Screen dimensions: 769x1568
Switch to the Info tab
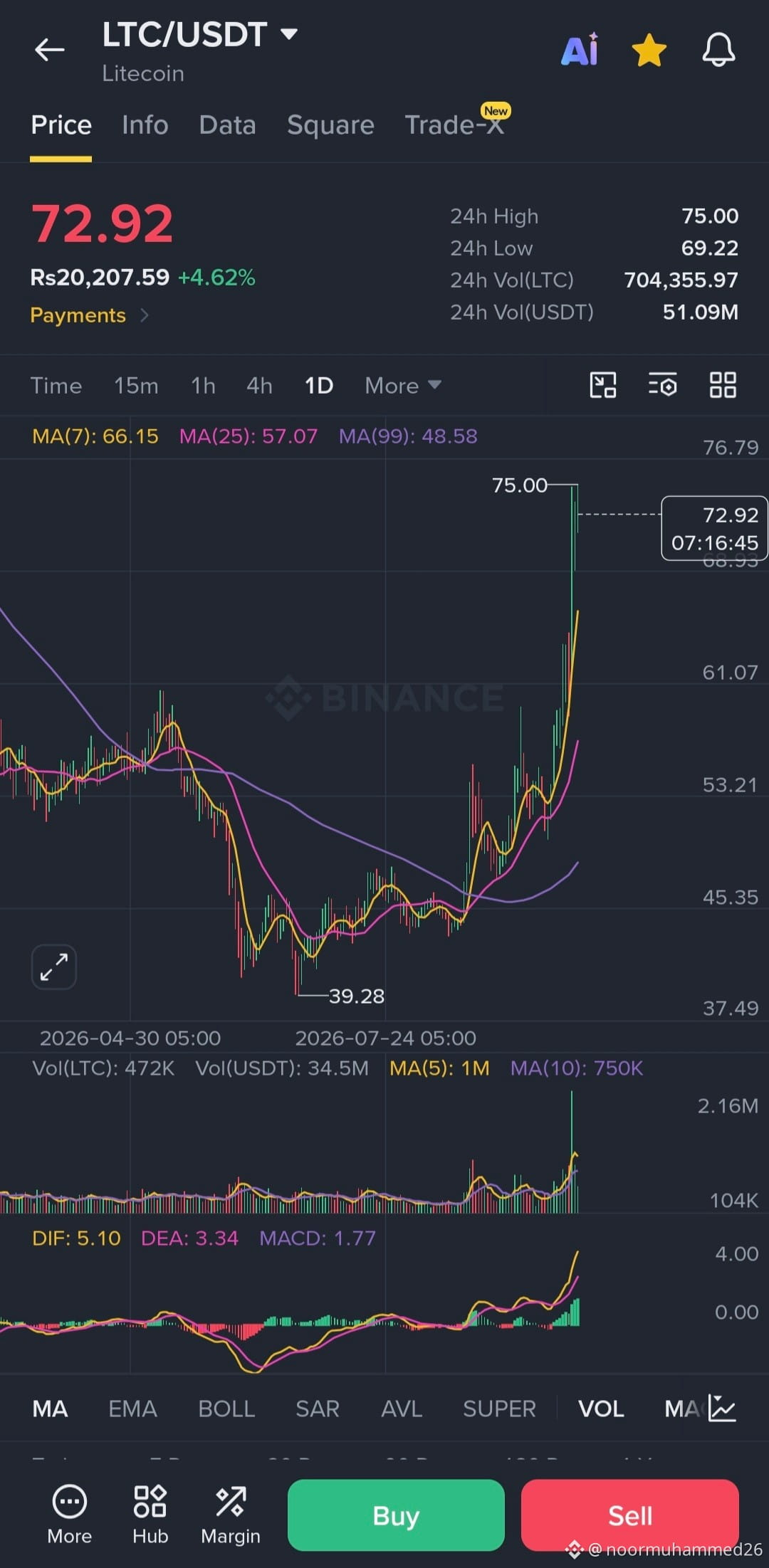[x=145, y=125]
